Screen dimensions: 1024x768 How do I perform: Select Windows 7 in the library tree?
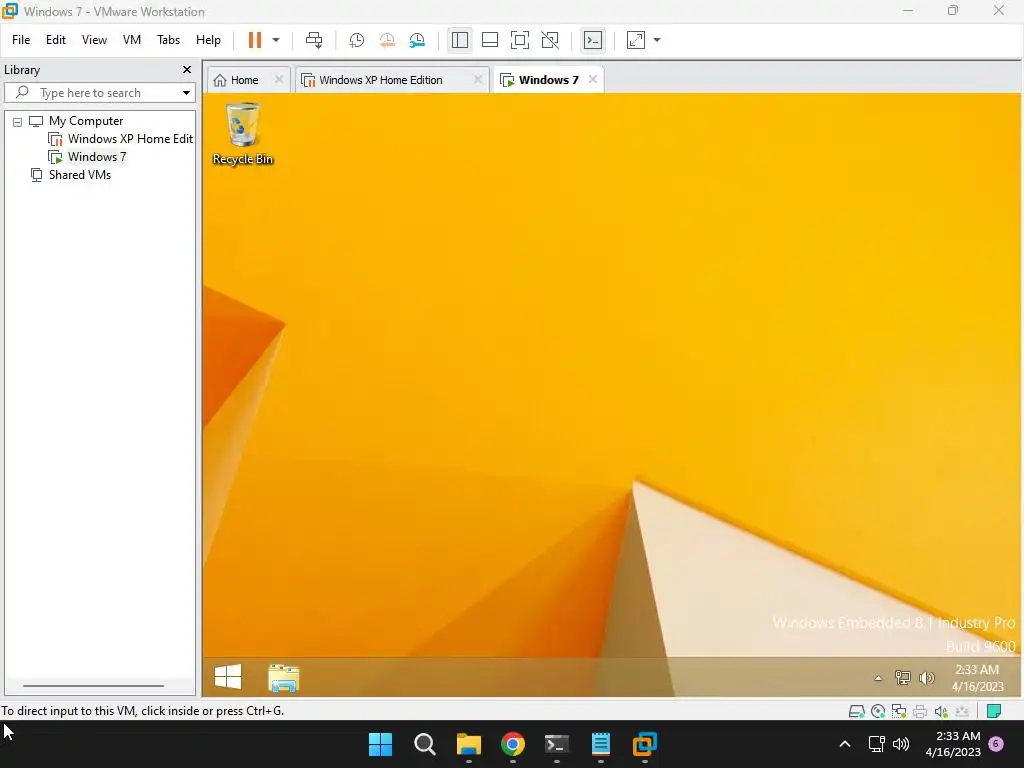tap(97, 157)
